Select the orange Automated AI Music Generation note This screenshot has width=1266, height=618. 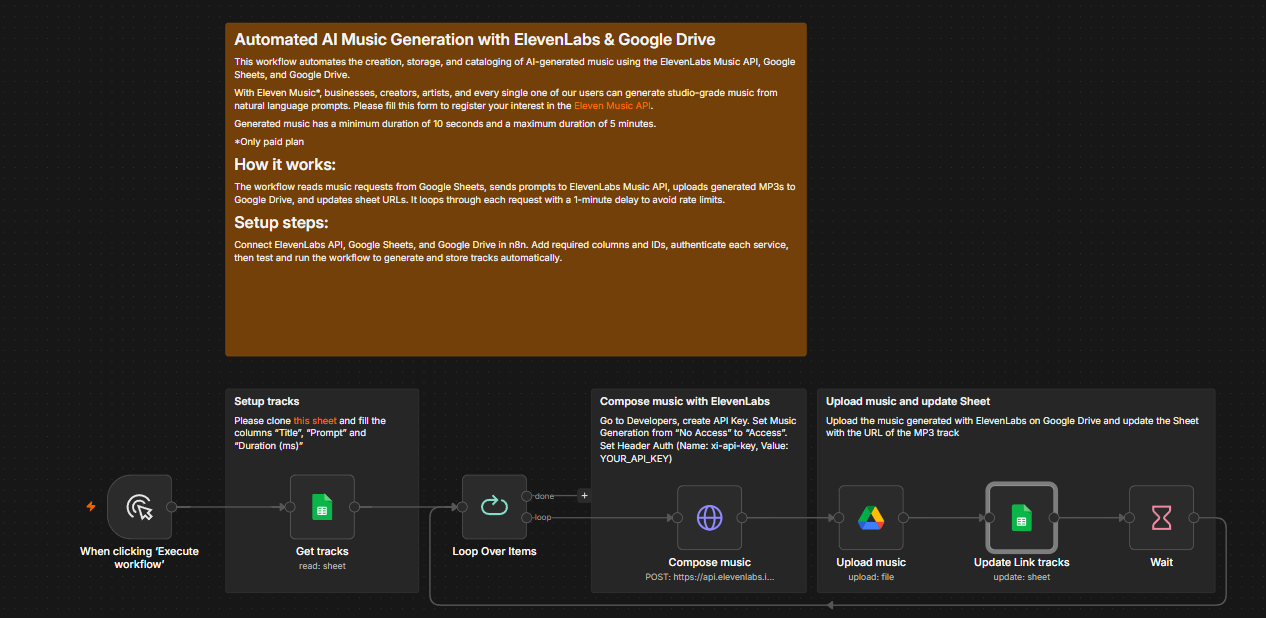pyautogui.click(x=516, y=189)
